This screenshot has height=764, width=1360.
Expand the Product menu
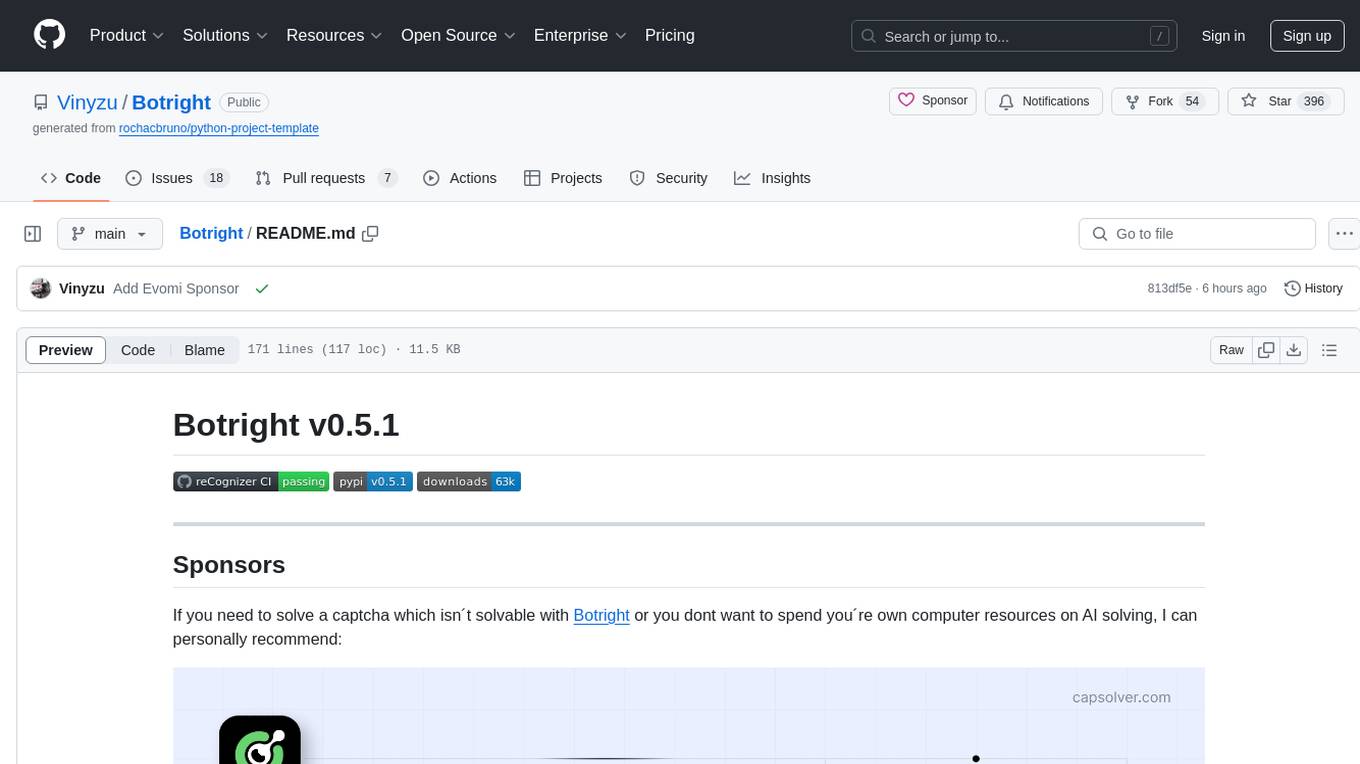(x=127, y=35)
